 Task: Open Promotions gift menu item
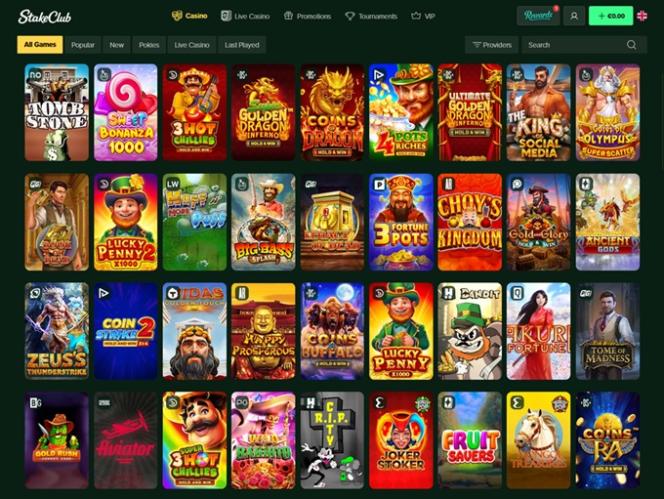click(307, 16)
